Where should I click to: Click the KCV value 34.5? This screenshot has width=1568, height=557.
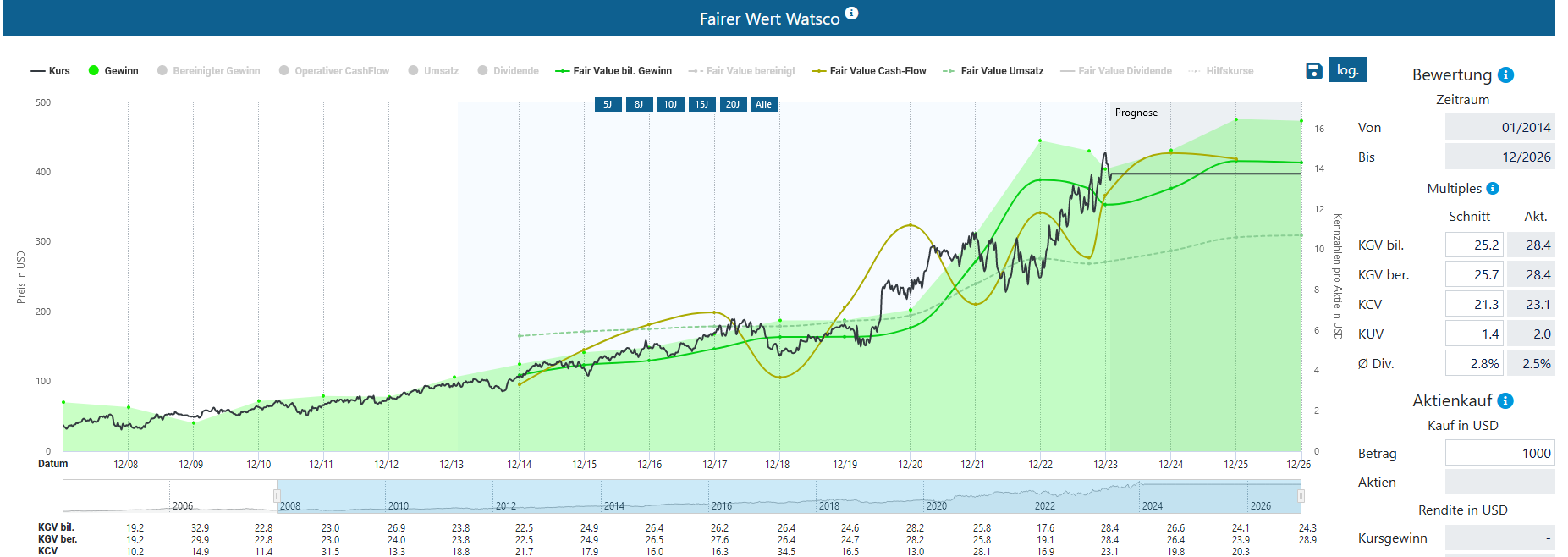pyautogui.click(x=786, y=551)
